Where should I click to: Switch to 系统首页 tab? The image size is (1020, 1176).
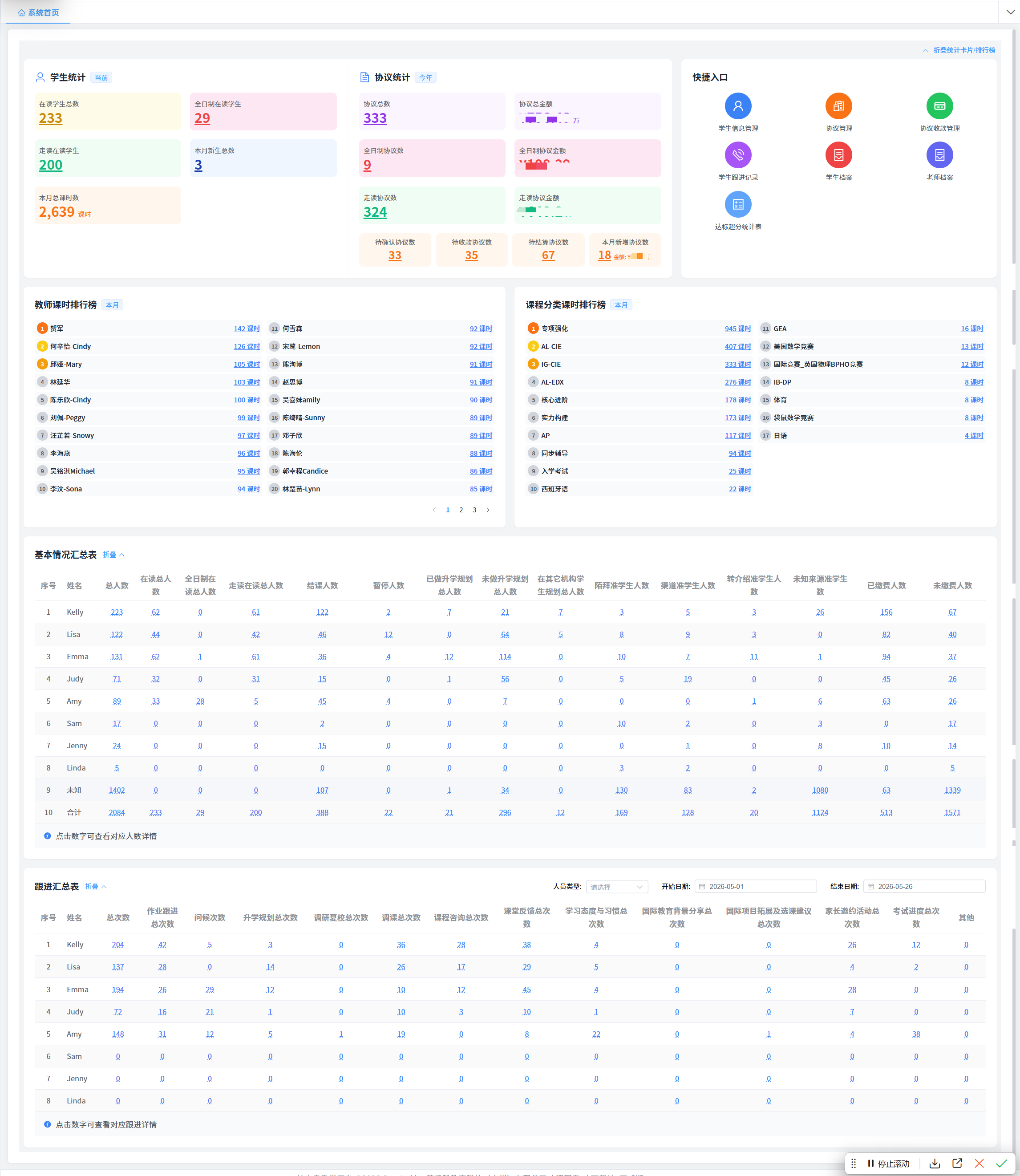point(38,12)
